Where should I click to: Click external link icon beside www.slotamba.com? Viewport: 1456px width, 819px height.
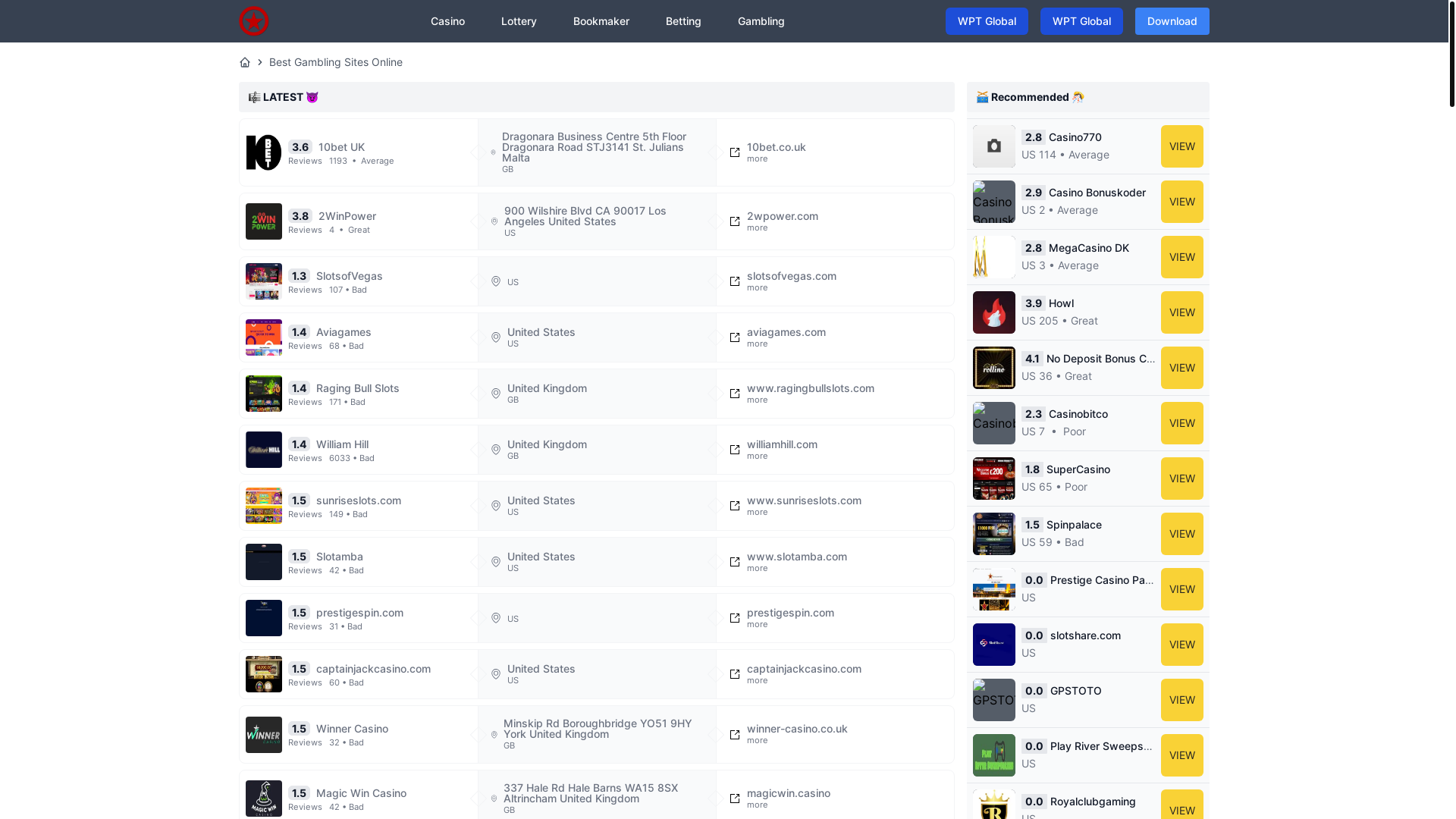[735, 562]
